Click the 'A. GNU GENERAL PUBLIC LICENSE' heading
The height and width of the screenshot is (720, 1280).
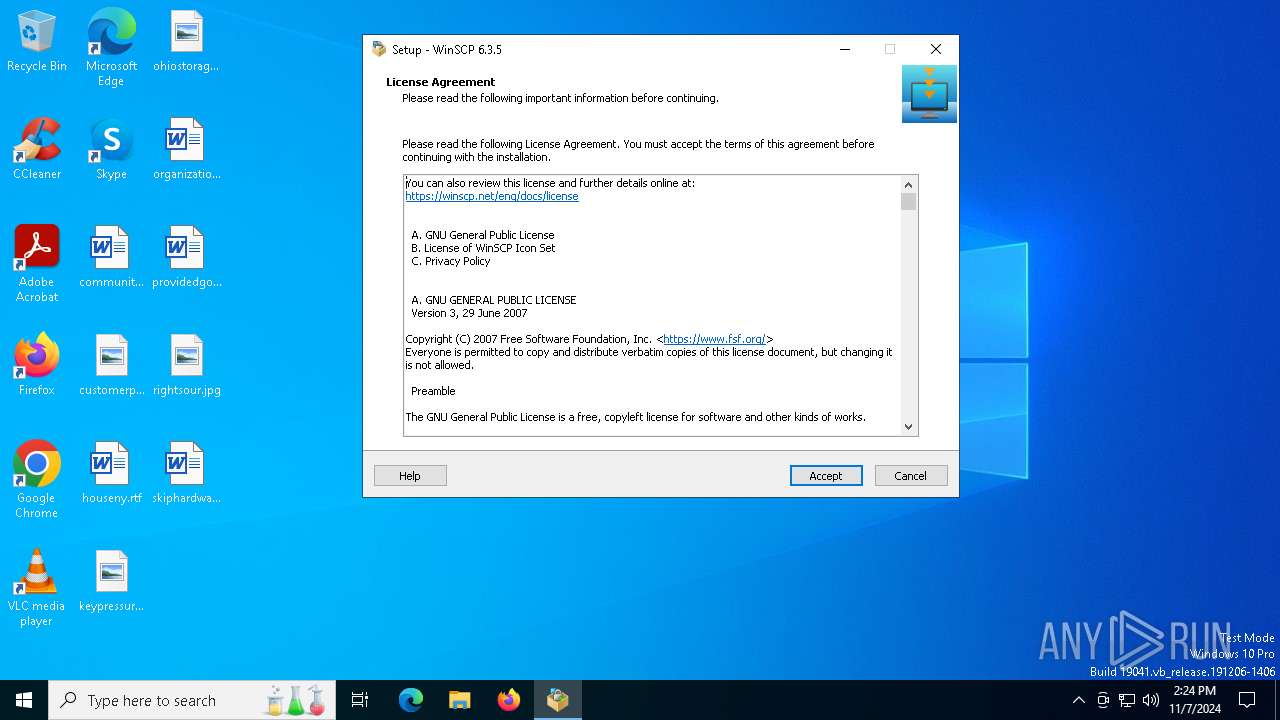(x=494, y=300)
